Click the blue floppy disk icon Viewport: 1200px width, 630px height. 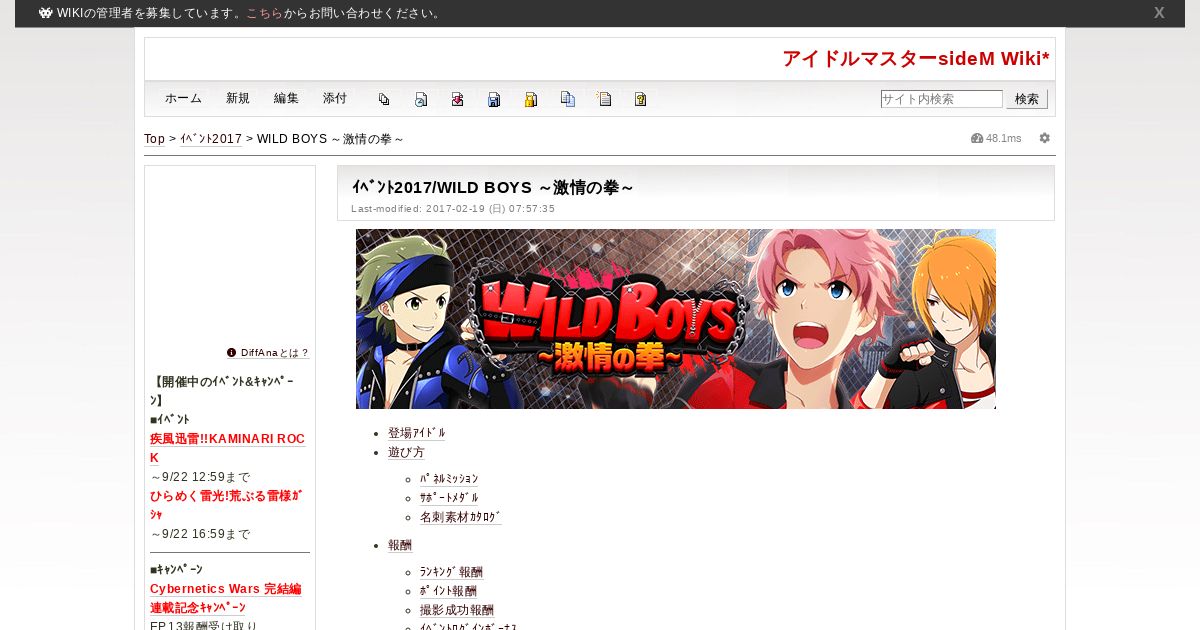494,99
